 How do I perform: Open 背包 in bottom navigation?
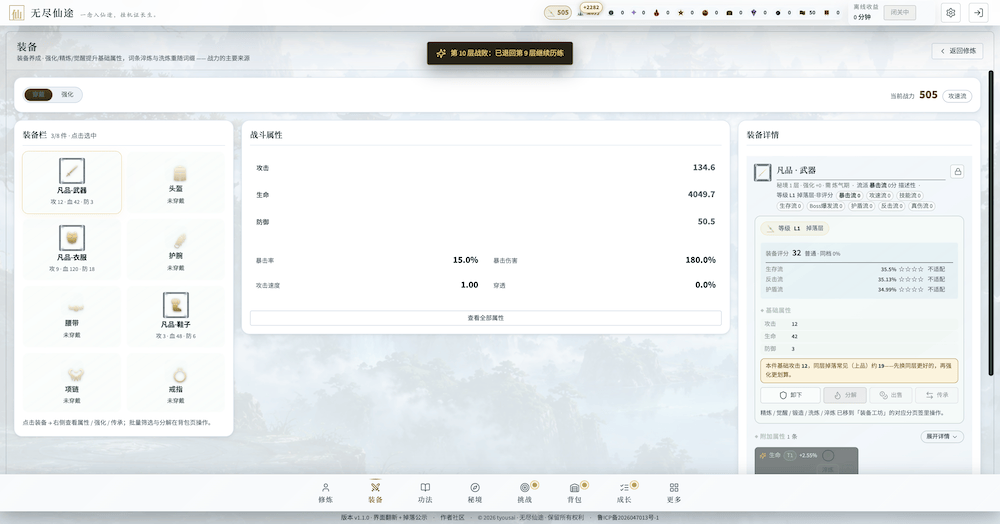(x=574, y=493)
